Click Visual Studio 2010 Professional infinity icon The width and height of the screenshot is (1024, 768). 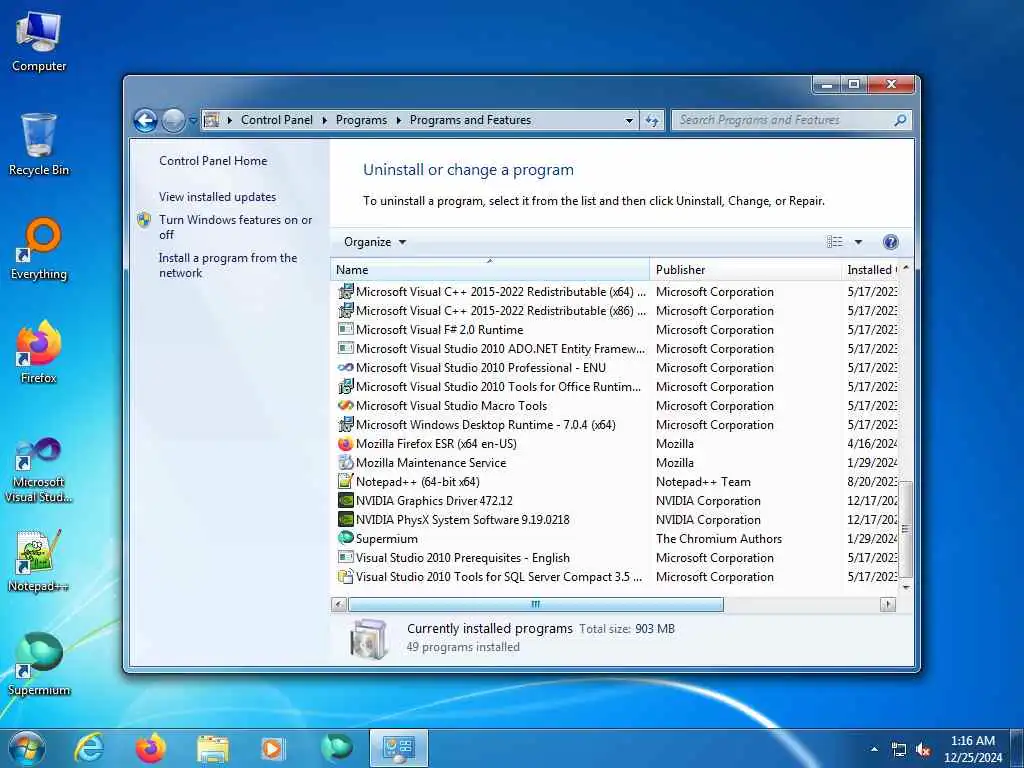click(x=345, y=368)
